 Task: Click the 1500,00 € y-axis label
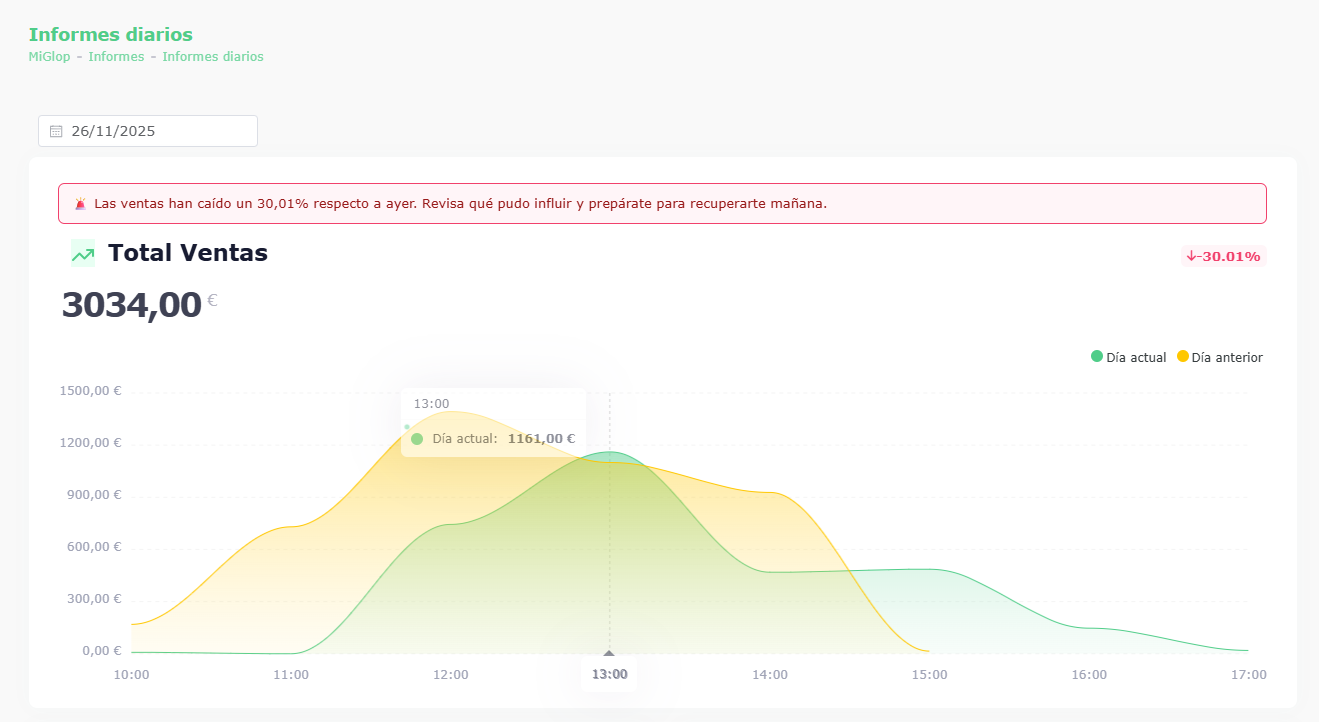90,391
